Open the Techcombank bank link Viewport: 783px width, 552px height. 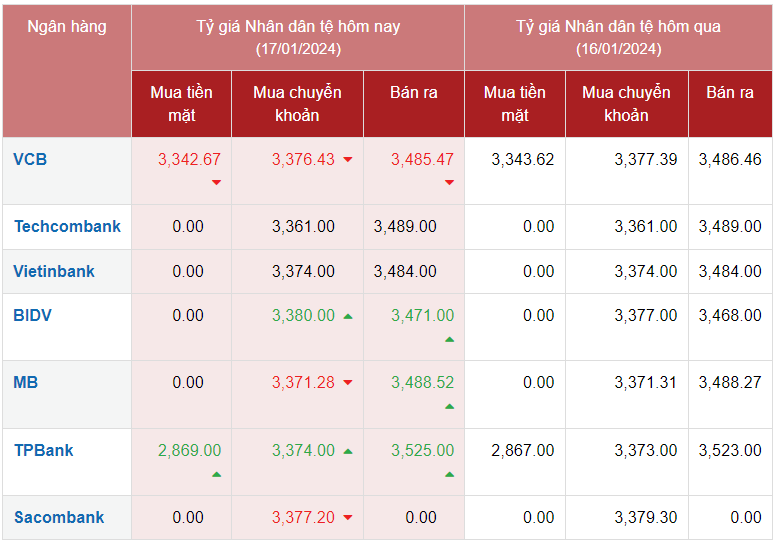[67, 226]
